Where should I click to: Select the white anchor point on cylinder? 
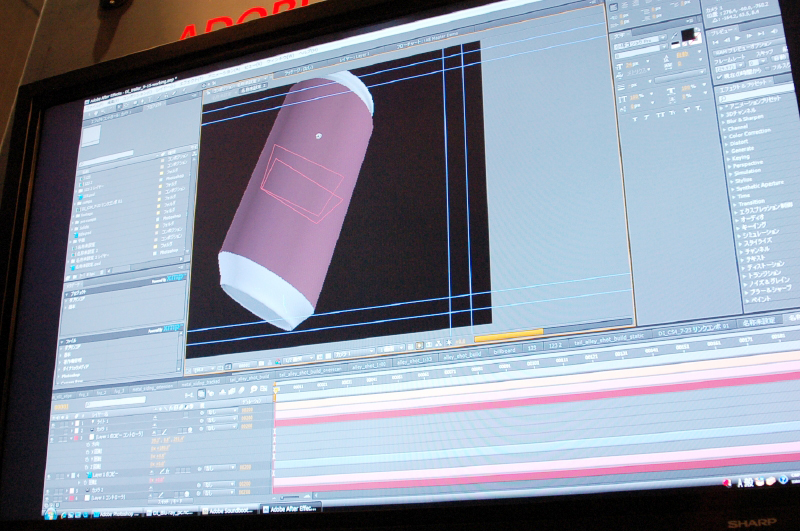click(317, 134)
